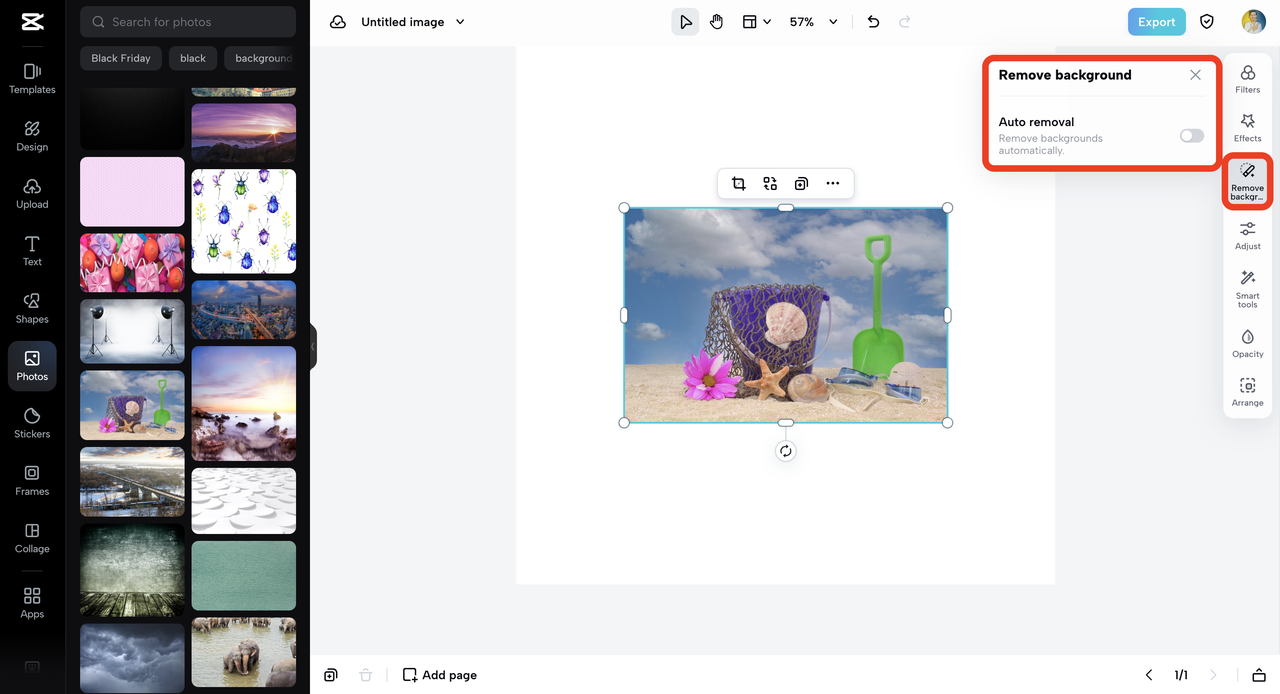Open the Apps panel
Screen dimensions: 1280x694
pyautogui.click(x=32, y=603)
